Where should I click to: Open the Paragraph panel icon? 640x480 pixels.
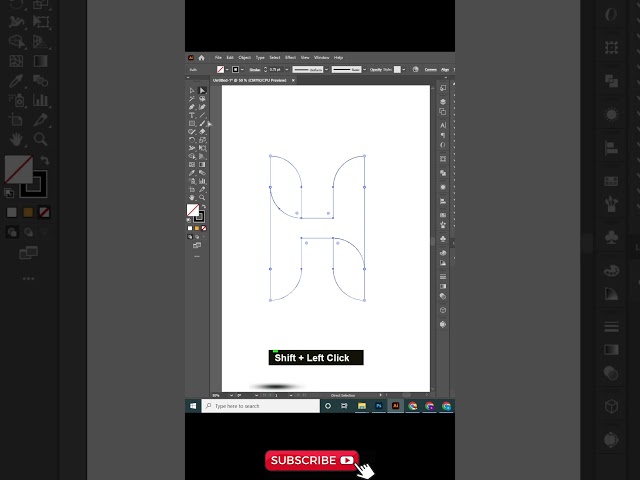[x=443, y=135]
